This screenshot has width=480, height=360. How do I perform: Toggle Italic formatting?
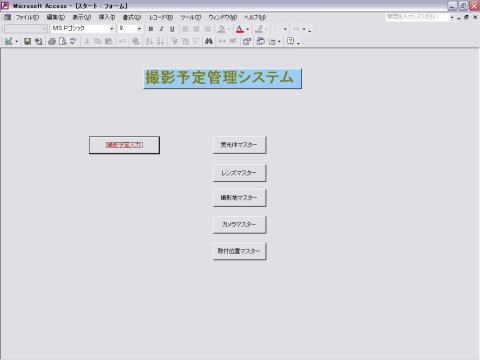coord(161,29)
